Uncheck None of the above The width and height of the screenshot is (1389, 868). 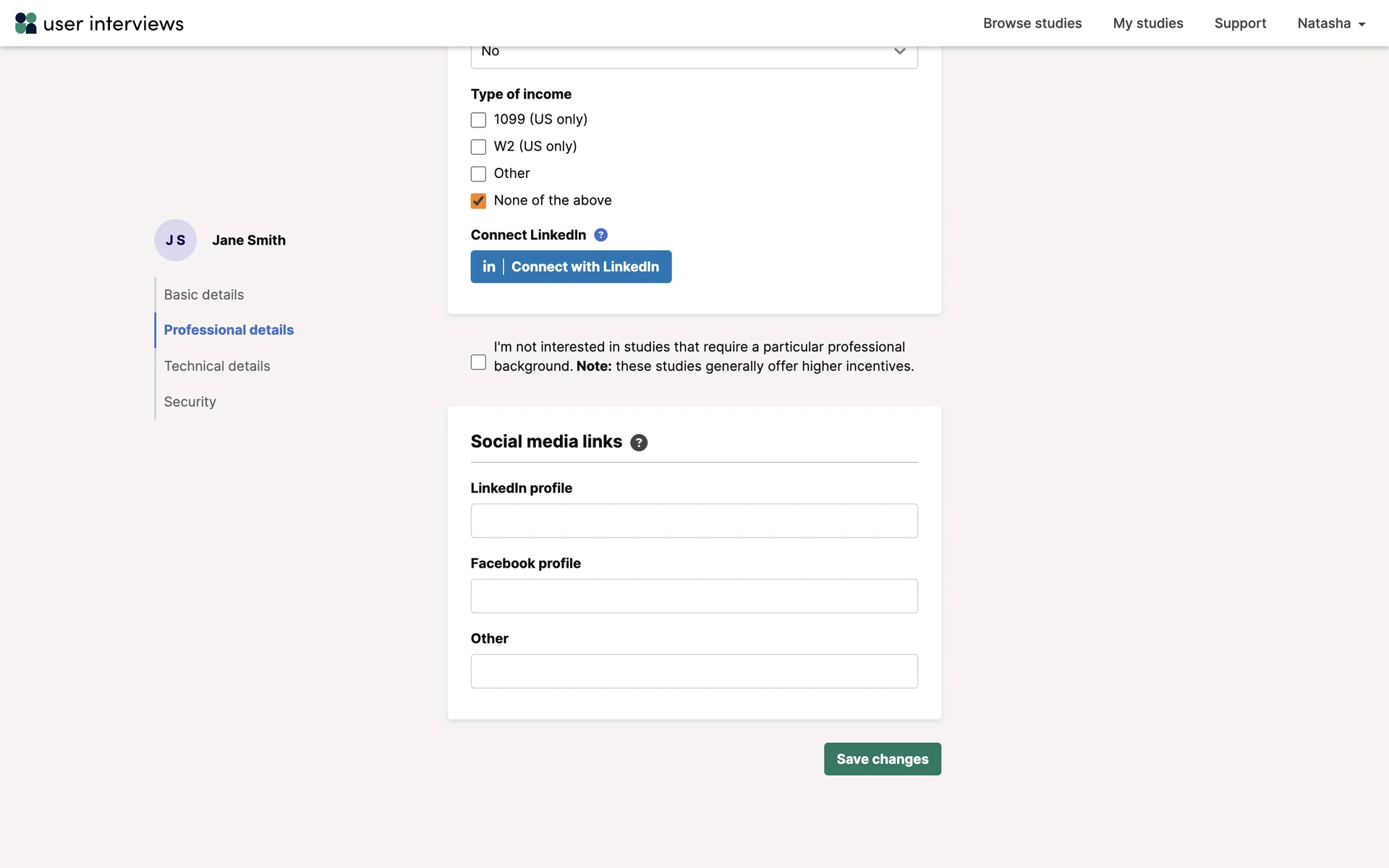478,201
